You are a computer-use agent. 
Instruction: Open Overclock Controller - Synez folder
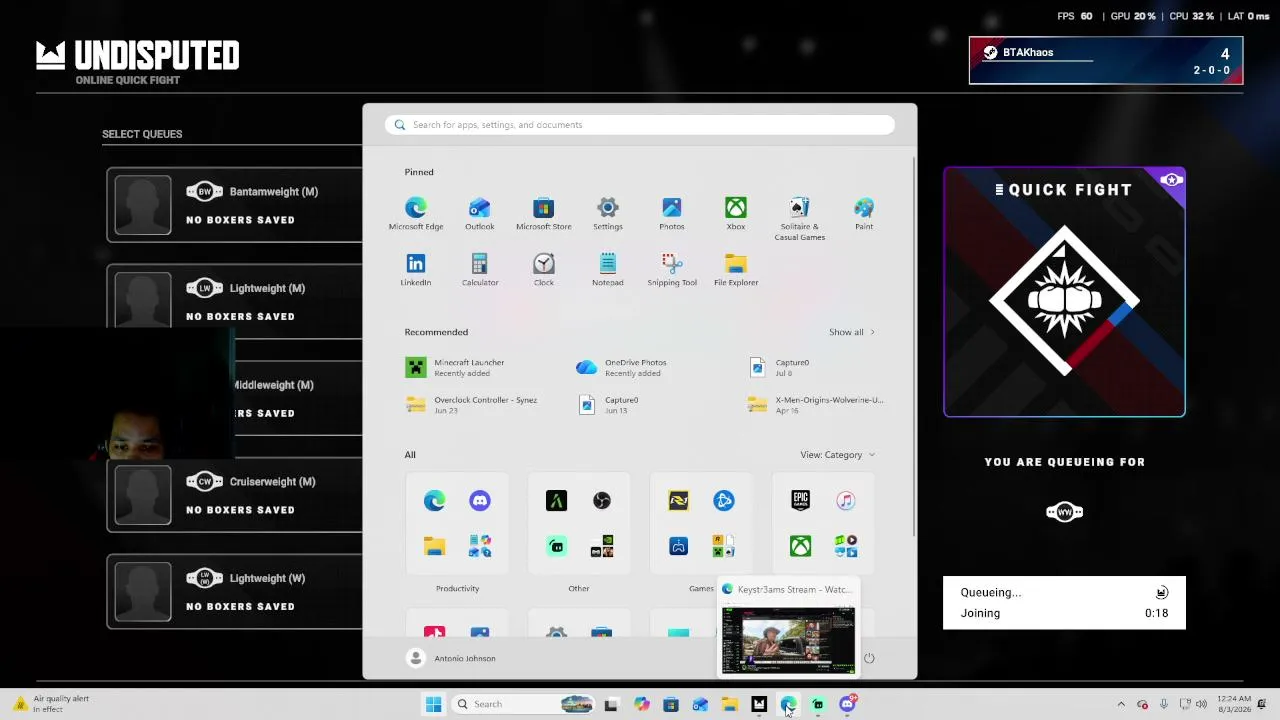pyautogui.click(x=472, y=405)
